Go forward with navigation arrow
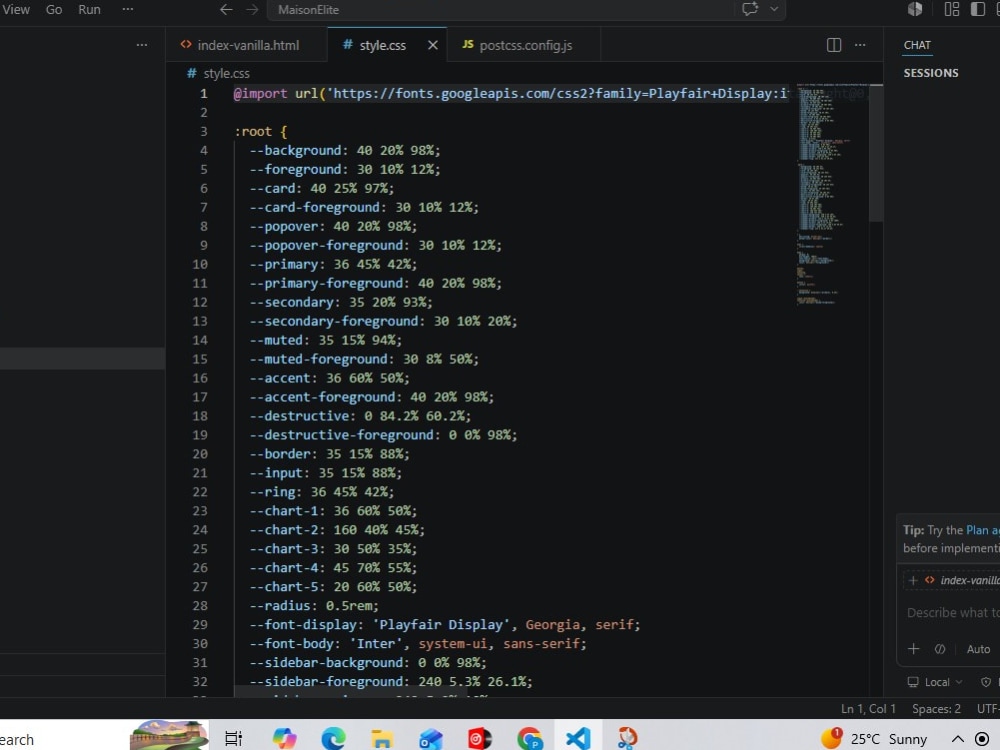The image size is (1000, 750). [253, 10]
